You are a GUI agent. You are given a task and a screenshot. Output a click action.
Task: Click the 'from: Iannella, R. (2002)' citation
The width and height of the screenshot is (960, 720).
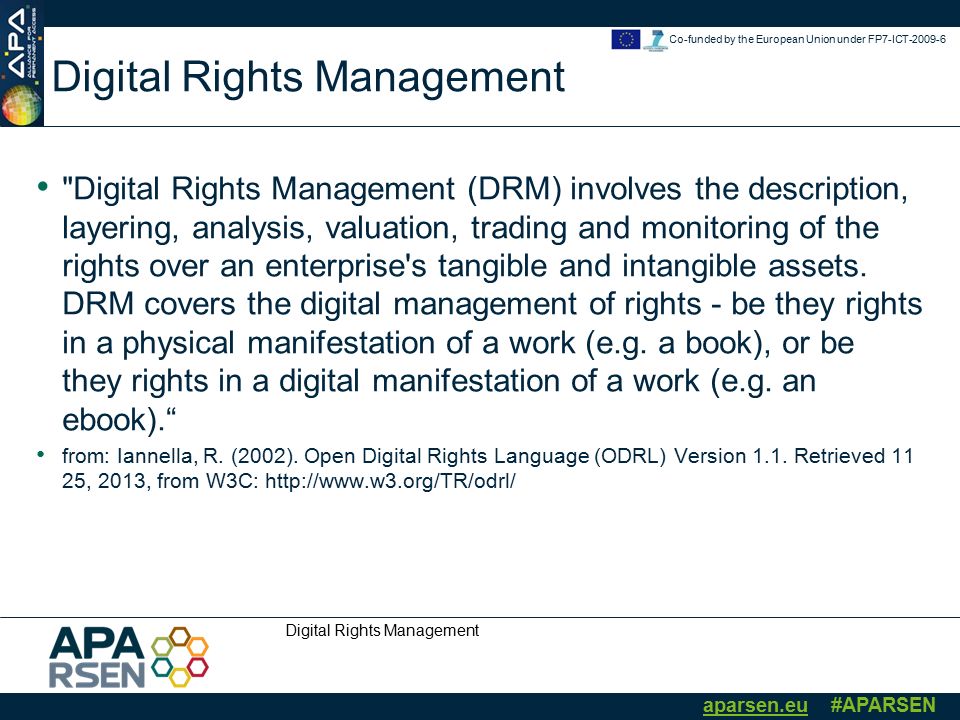[x=178, y=456]
